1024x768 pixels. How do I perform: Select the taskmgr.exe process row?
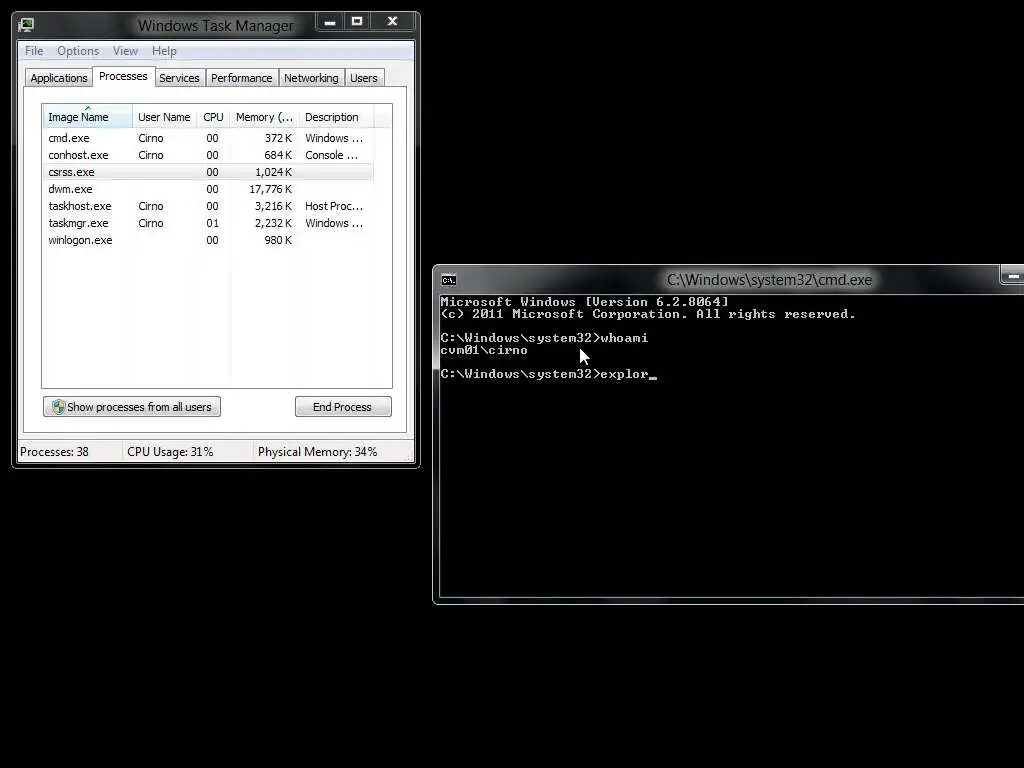(208, 223)
